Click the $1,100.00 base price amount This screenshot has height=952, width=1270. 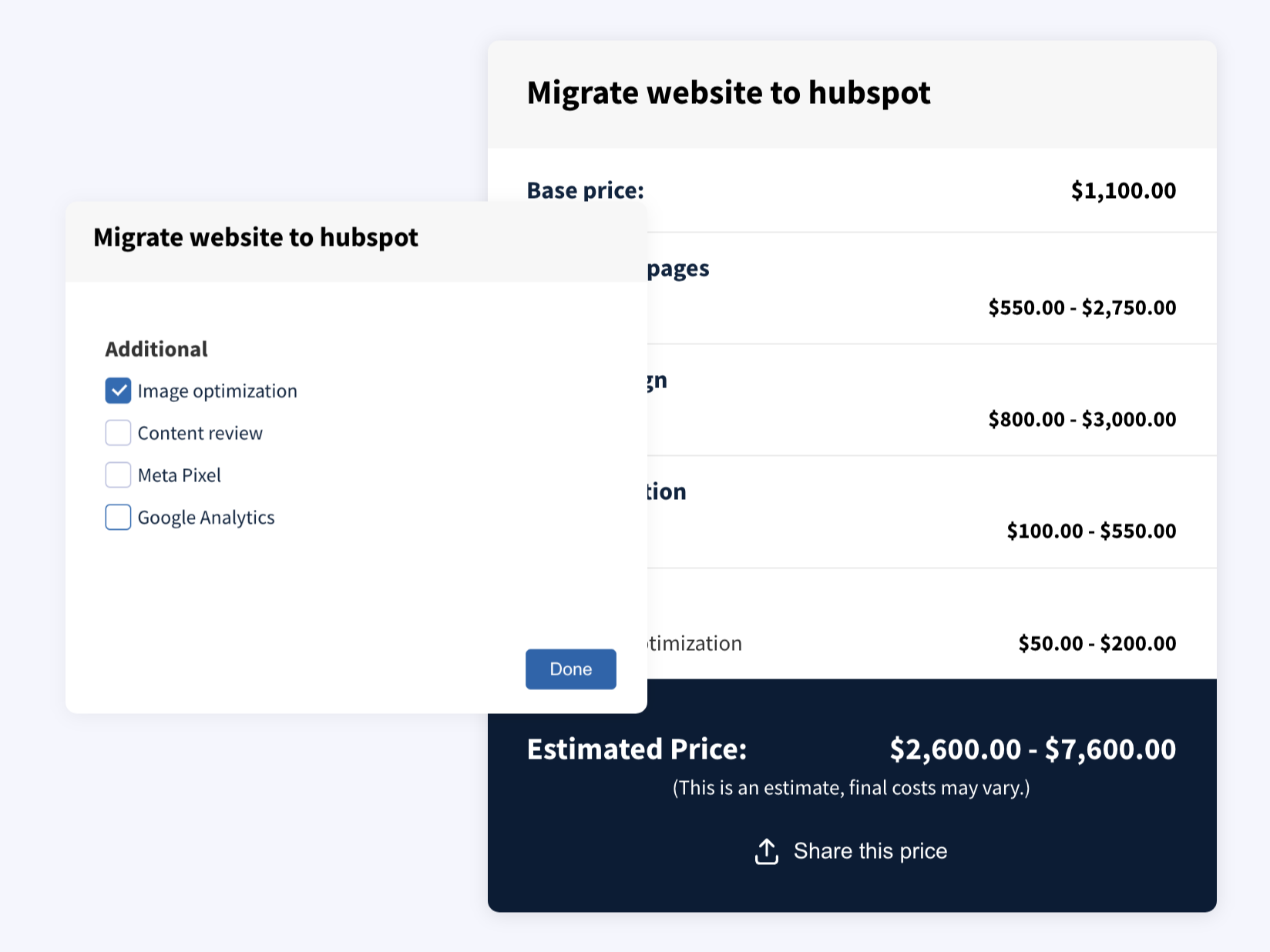(1123, 191)
